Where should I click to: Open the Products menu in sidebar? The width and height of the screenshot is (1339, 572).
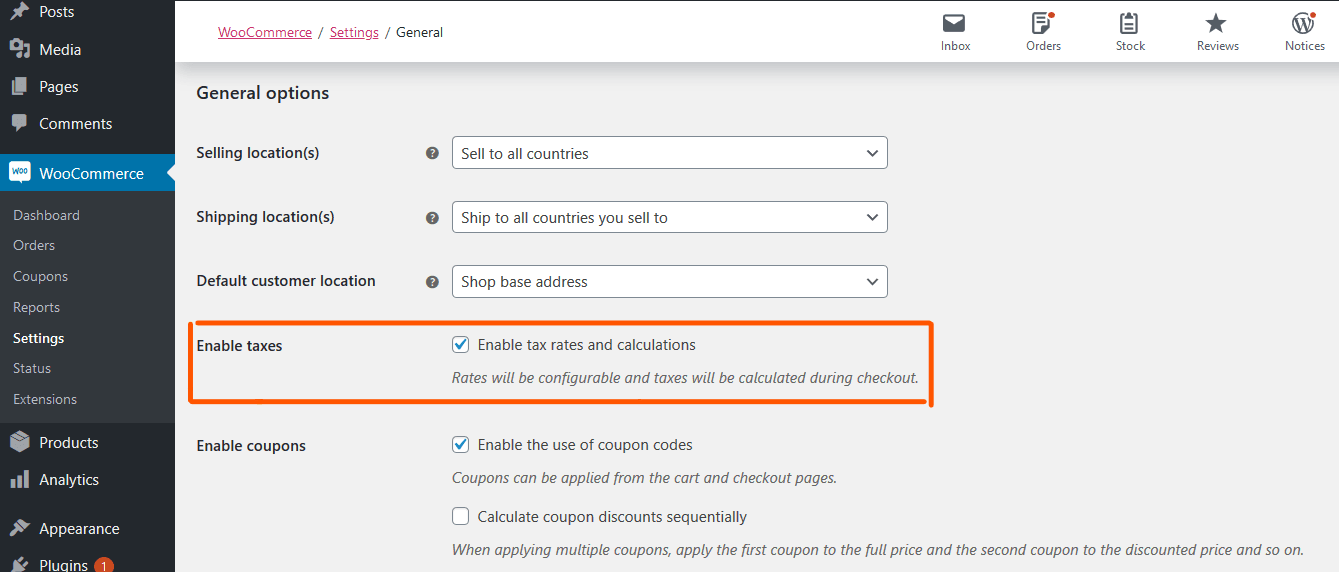68,443
